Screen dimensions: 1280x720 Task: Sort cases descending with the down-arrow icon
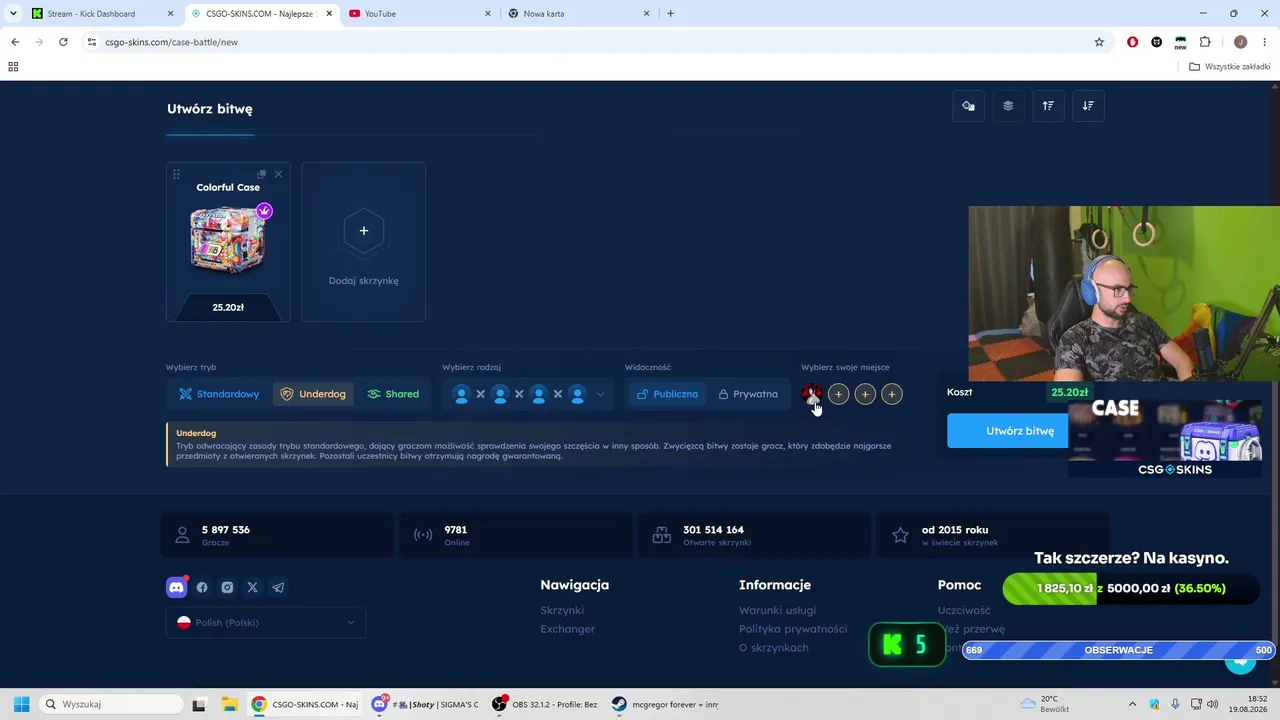tap(1088, 106)
